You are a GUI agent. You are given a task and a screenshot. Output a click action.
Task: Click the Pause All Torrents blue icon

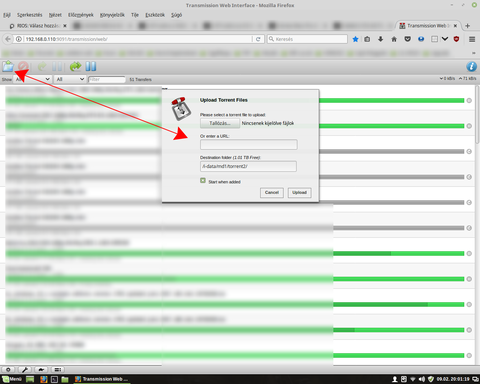[91, 66]
